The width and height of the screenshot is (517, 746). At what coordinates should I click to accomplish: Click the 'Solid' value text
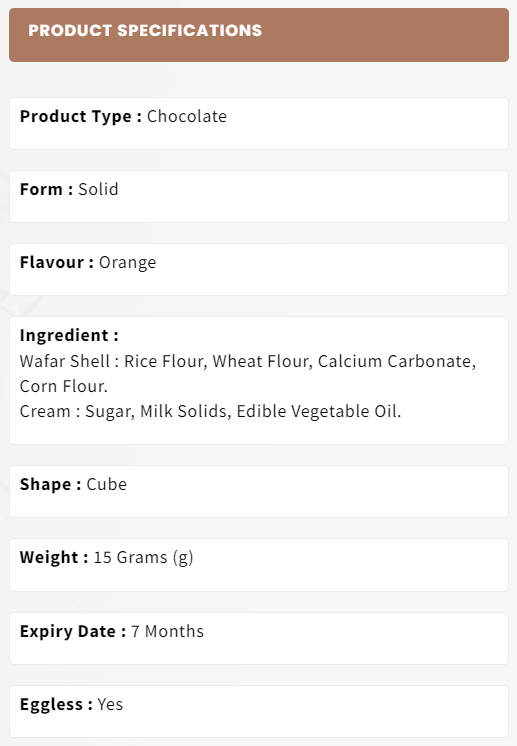tap(98, 189)
